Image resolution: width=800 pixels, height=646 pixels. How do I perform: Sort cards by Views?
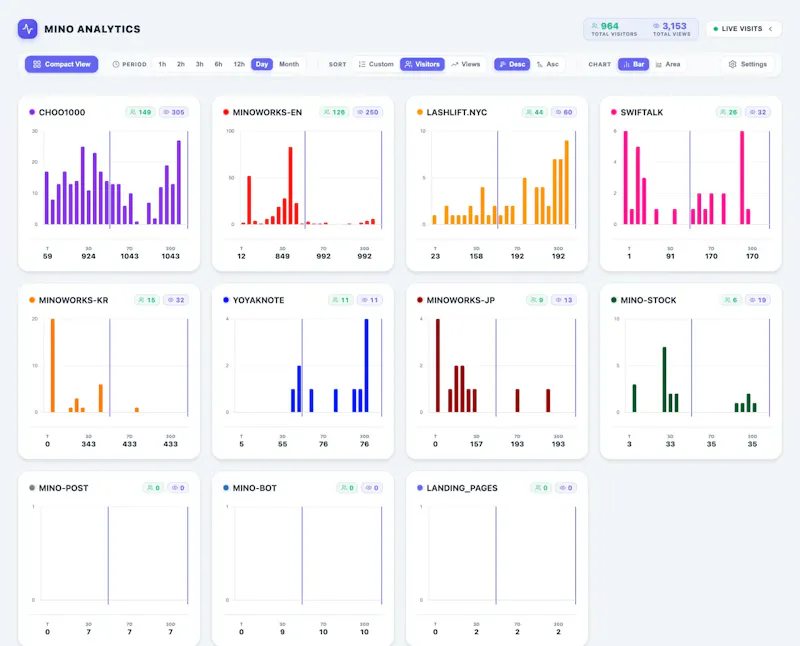[465, 64]
